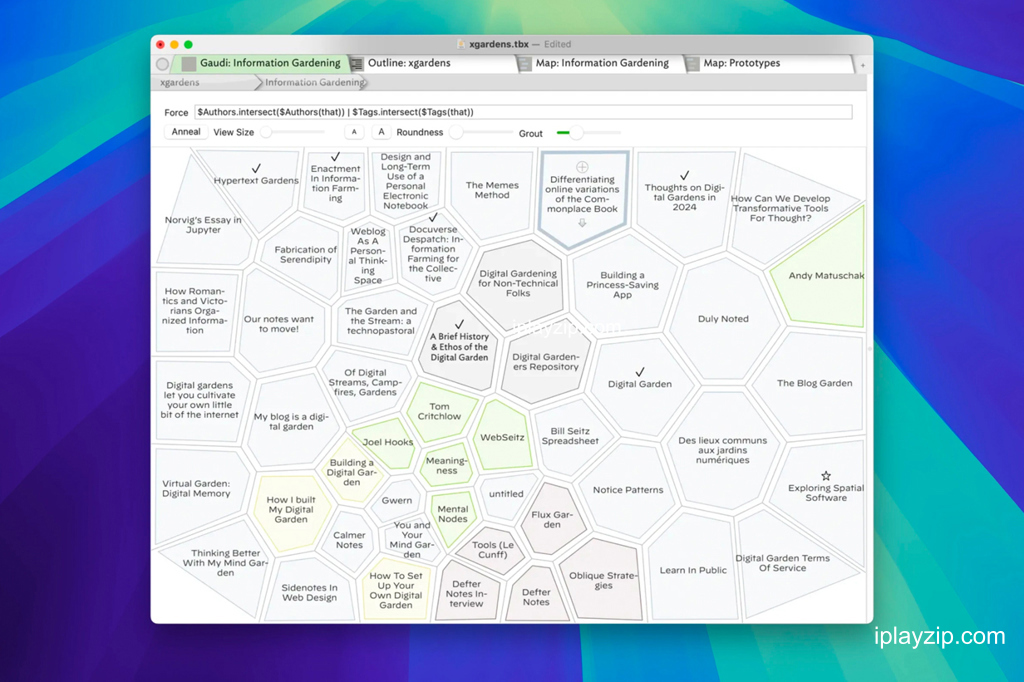Click into the Force expression field

click(x=523, y=112)
